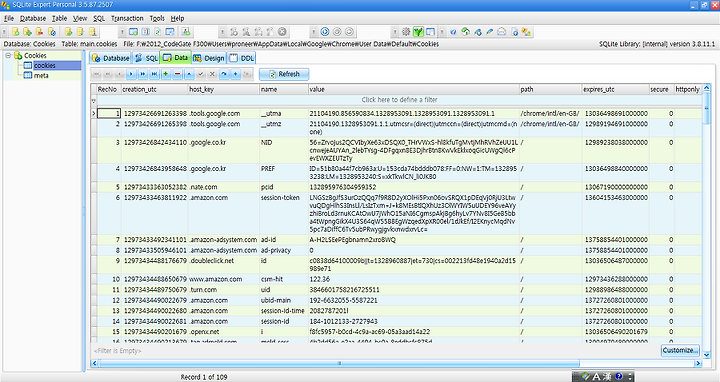Switch to the Design tab
The height and width of the screenshot is (382, 720).
tap(209, 58)
